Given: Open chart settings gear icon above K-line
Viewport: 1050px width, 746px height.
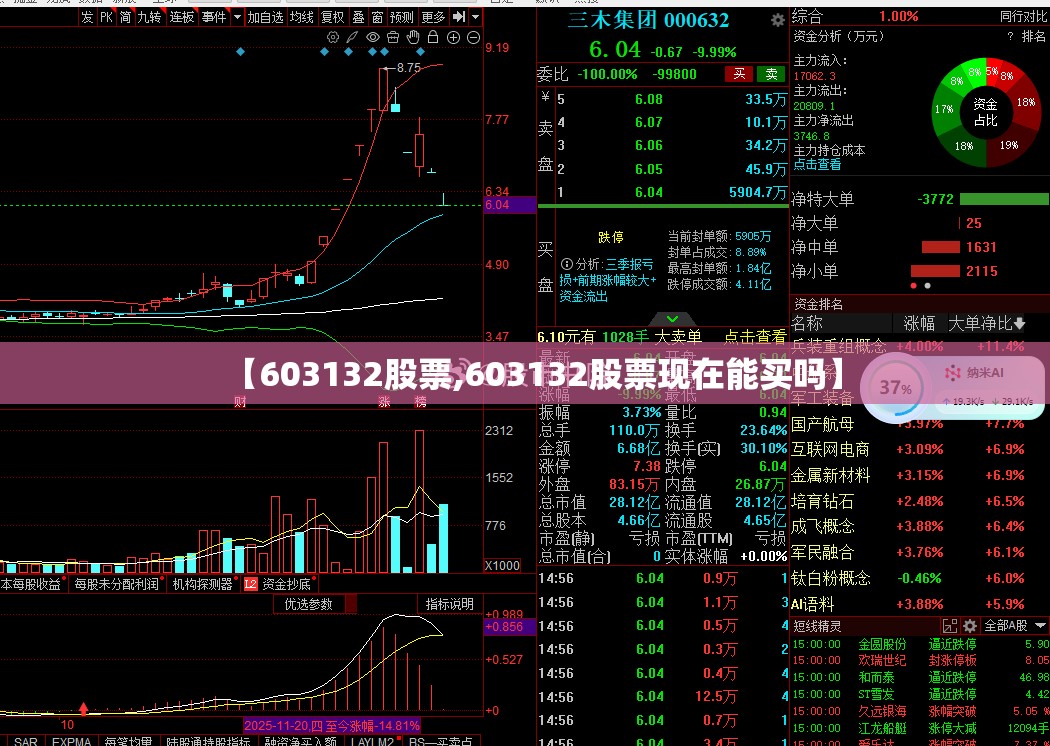Looking at the screenshot, I should (x=333, y=38).
